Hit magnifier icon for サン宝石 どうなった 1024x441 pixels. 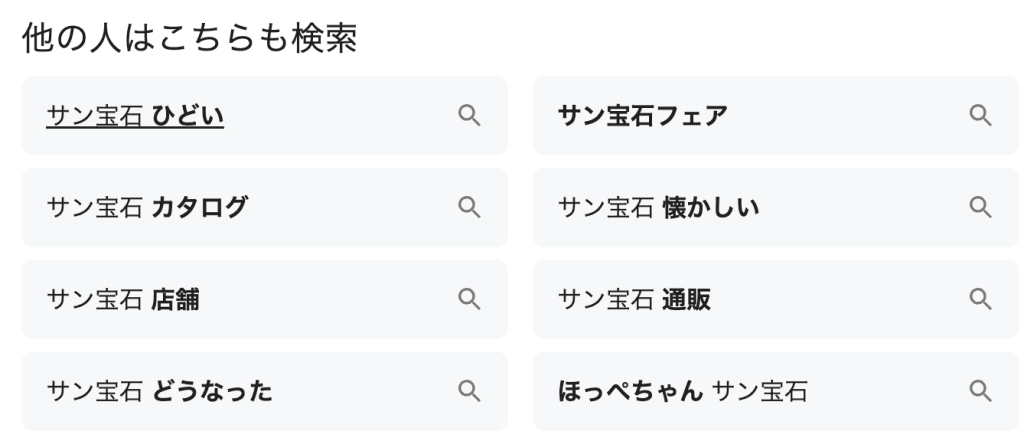point(469,391)
